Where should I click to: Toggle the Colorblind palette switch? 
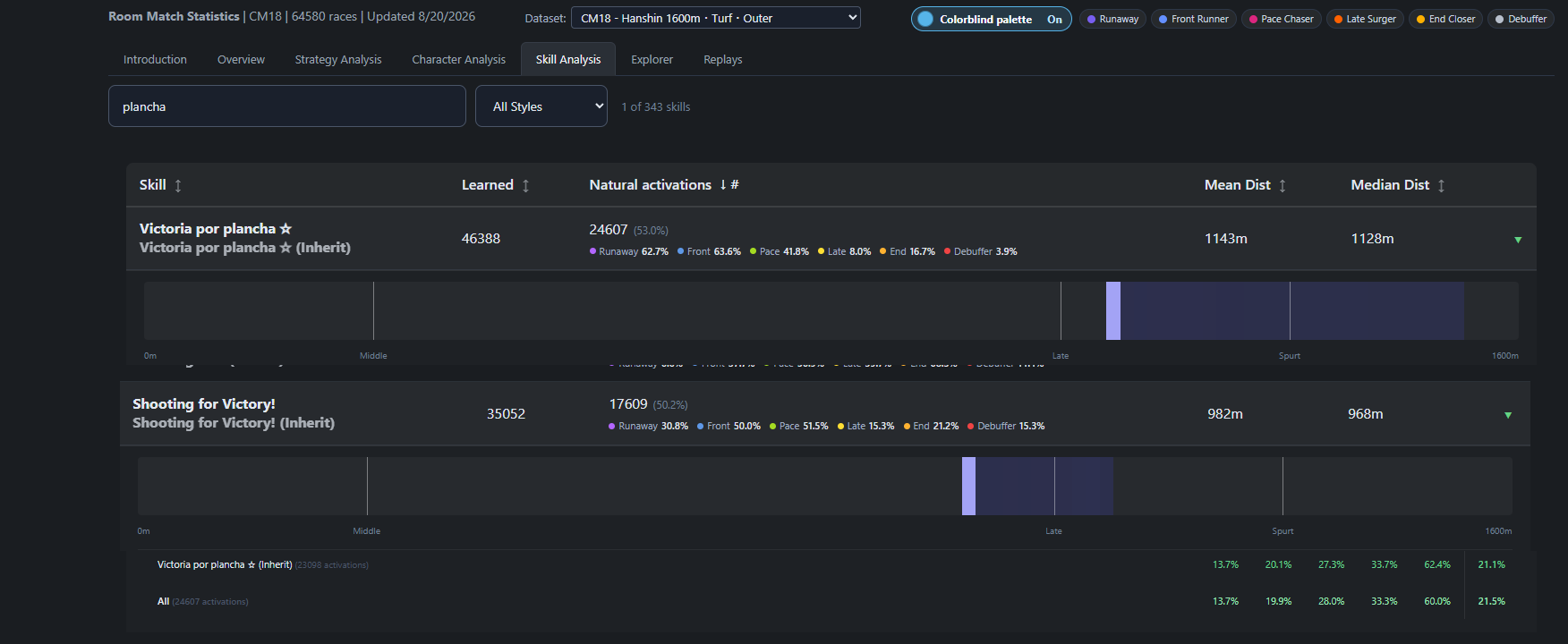991,19
